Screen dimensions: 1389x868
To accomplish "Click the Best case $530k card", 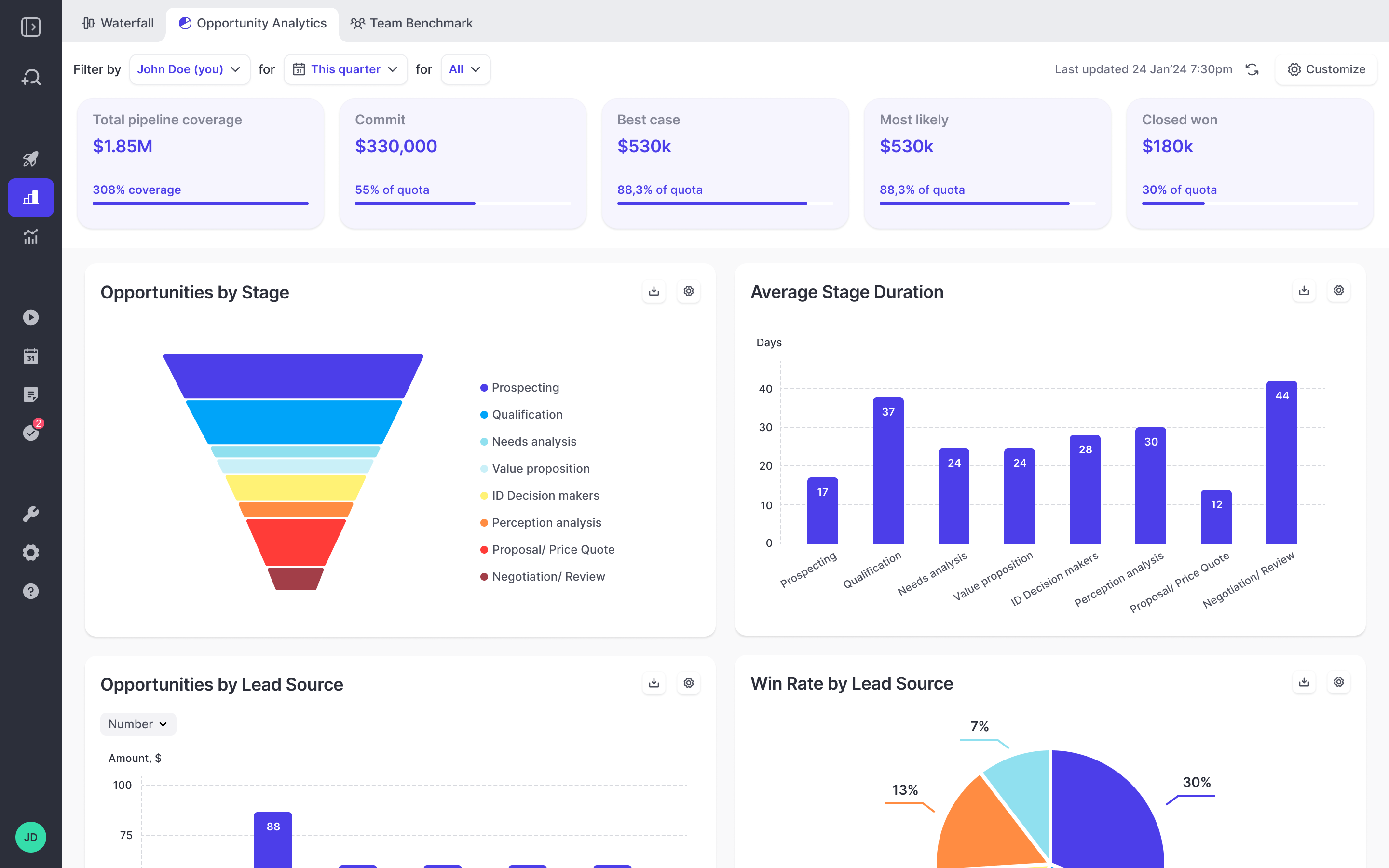I will tap(725, 163).
